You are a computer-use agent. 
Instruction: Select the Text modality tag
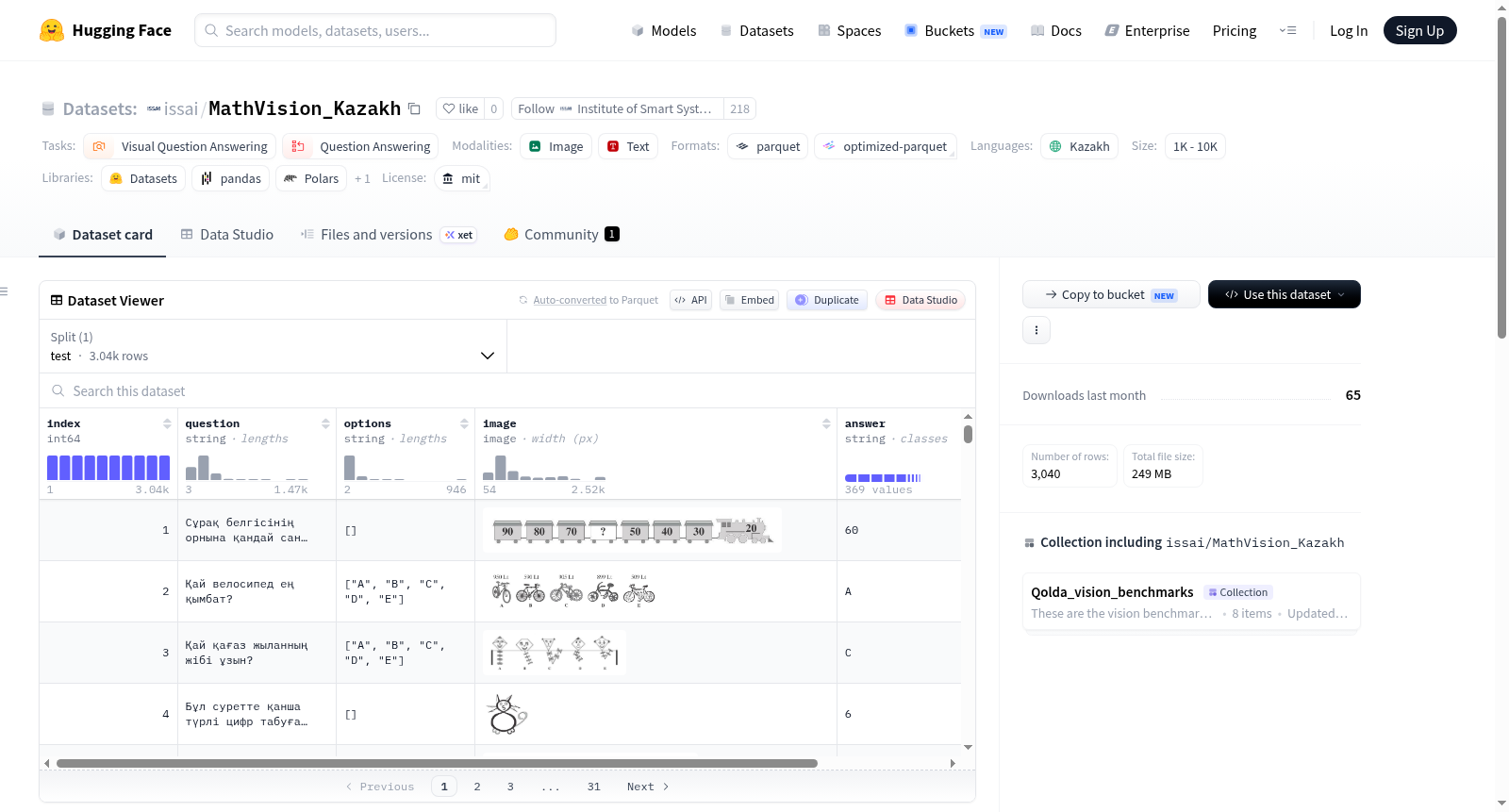[x=627, y=146]
